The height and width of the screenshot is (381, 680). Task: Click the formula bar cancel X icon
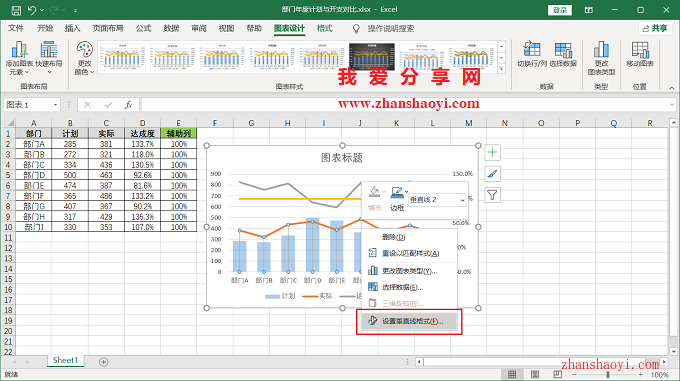(88, 105)
